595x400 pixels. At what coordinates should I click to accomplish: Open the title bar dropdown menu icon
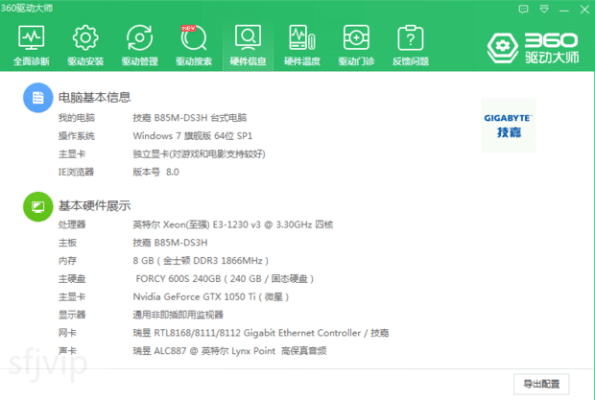(x=544, y=9)
